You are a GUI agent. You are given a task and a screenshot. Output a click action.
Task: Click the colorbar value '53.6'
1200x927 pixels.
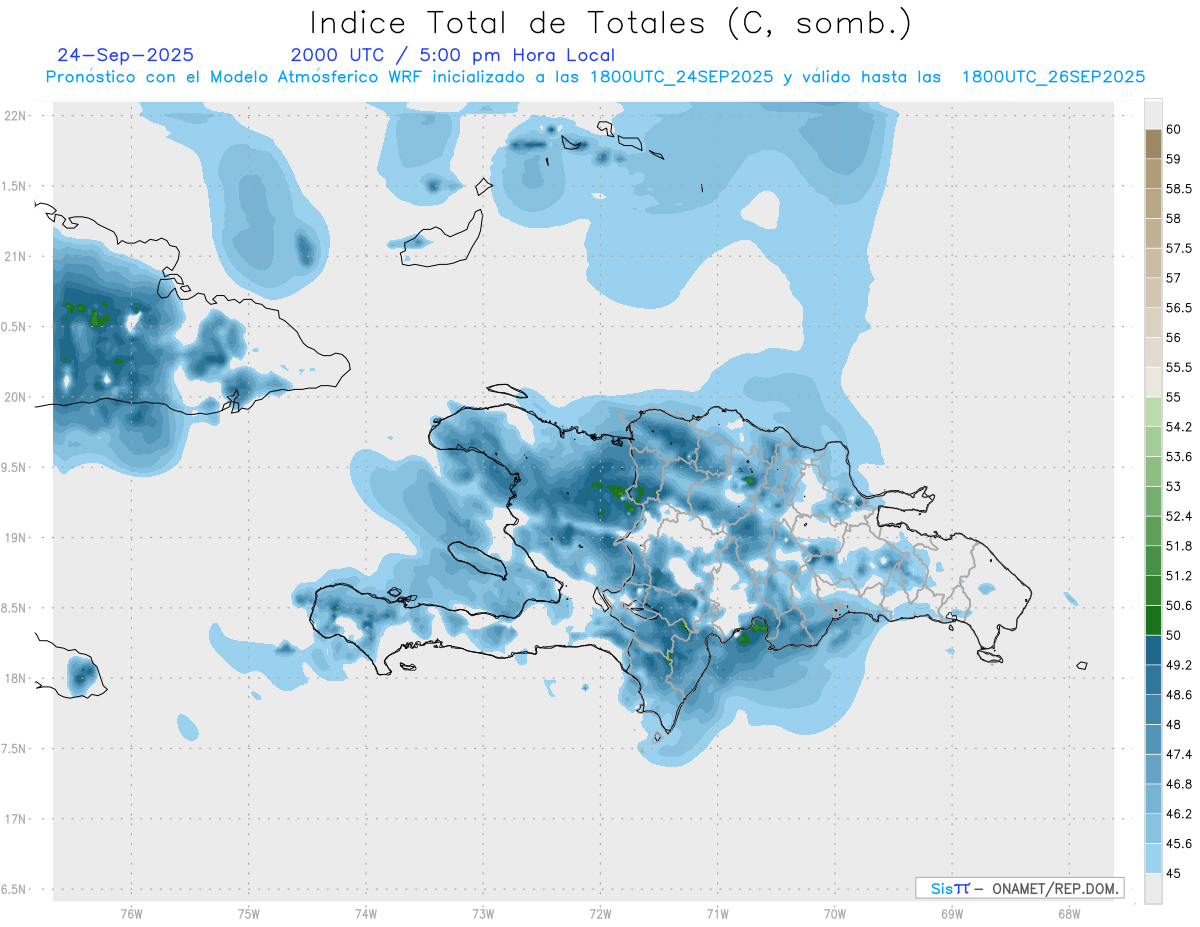(x=1179, y=457)
